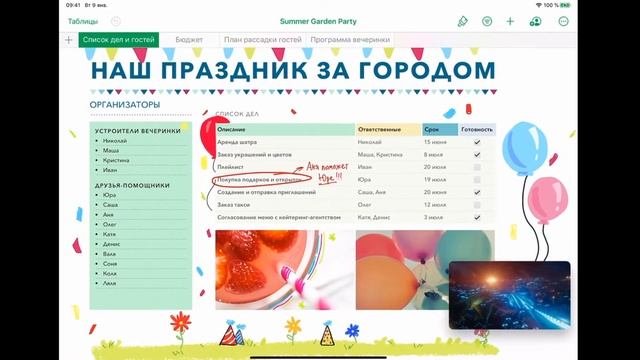This screenshot has width=640, height=360.
Task: Tap the Wi-Fi status icon
Action: pyautogui.click(x=539, y=5)
